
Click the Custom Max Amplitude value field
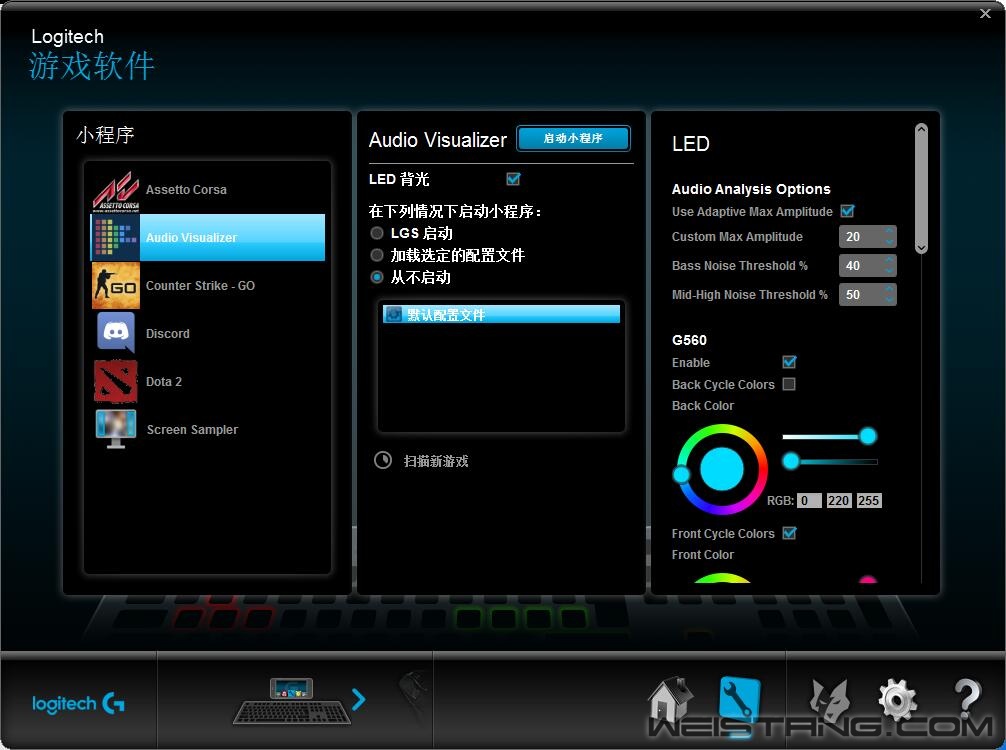point(861,236)
